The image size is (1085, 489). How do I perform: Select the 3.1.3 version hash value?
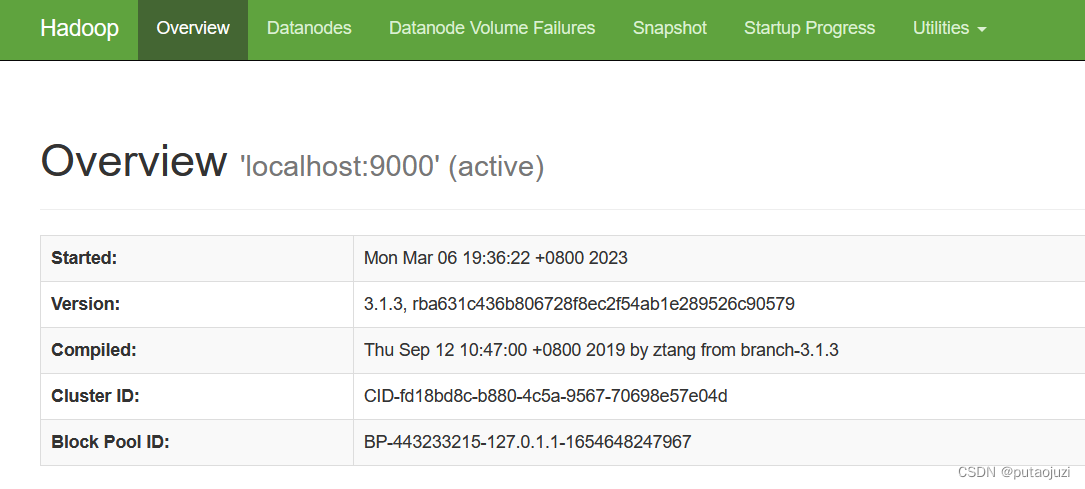pyautogui.click(x=579, y=304)
